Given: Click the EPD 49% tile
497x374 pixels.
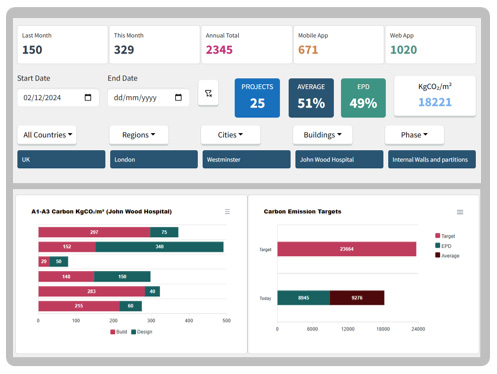Looking at the screenshot, I should pos(363,98).
